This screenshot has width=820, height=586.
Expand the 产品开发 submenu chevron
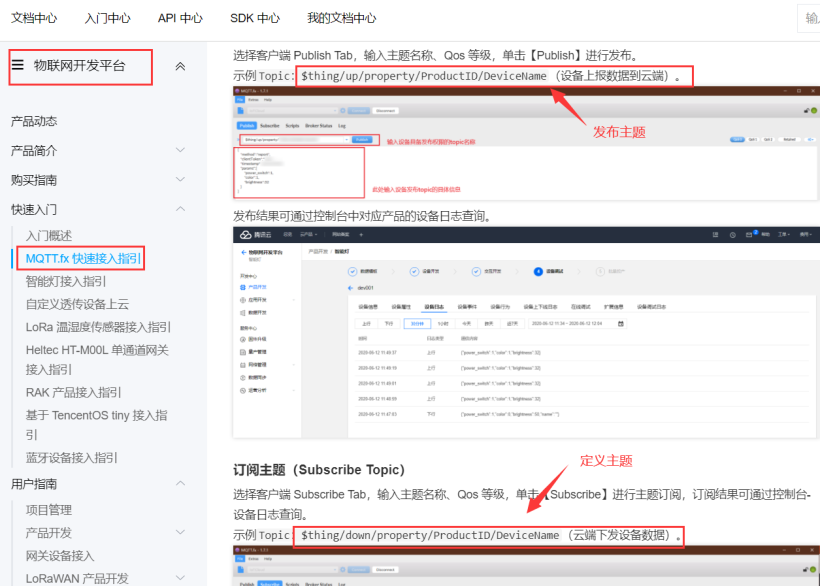point(180,533)
